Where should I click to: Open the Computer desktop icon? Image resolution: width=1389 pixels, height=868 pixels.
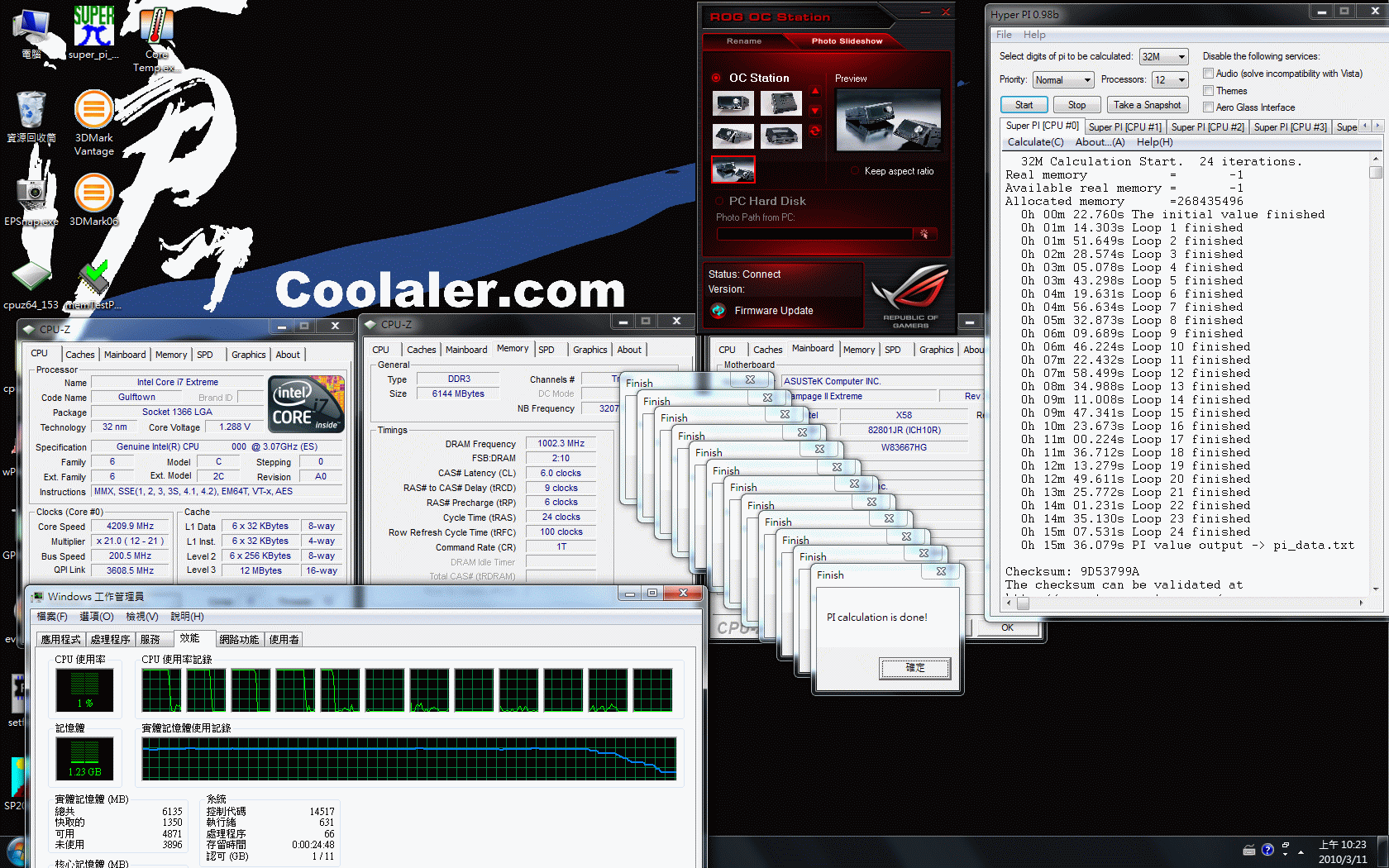coord(31,33)
